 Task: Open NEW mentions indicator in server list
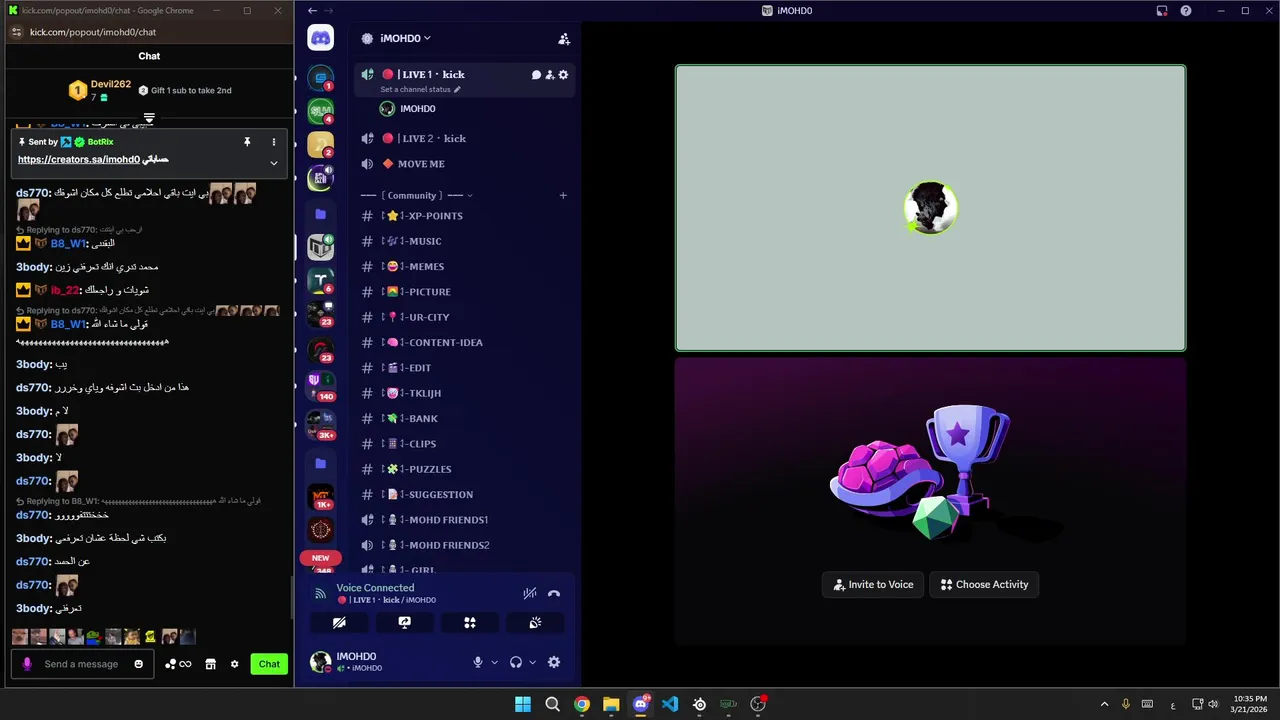[x=320, y=558]
